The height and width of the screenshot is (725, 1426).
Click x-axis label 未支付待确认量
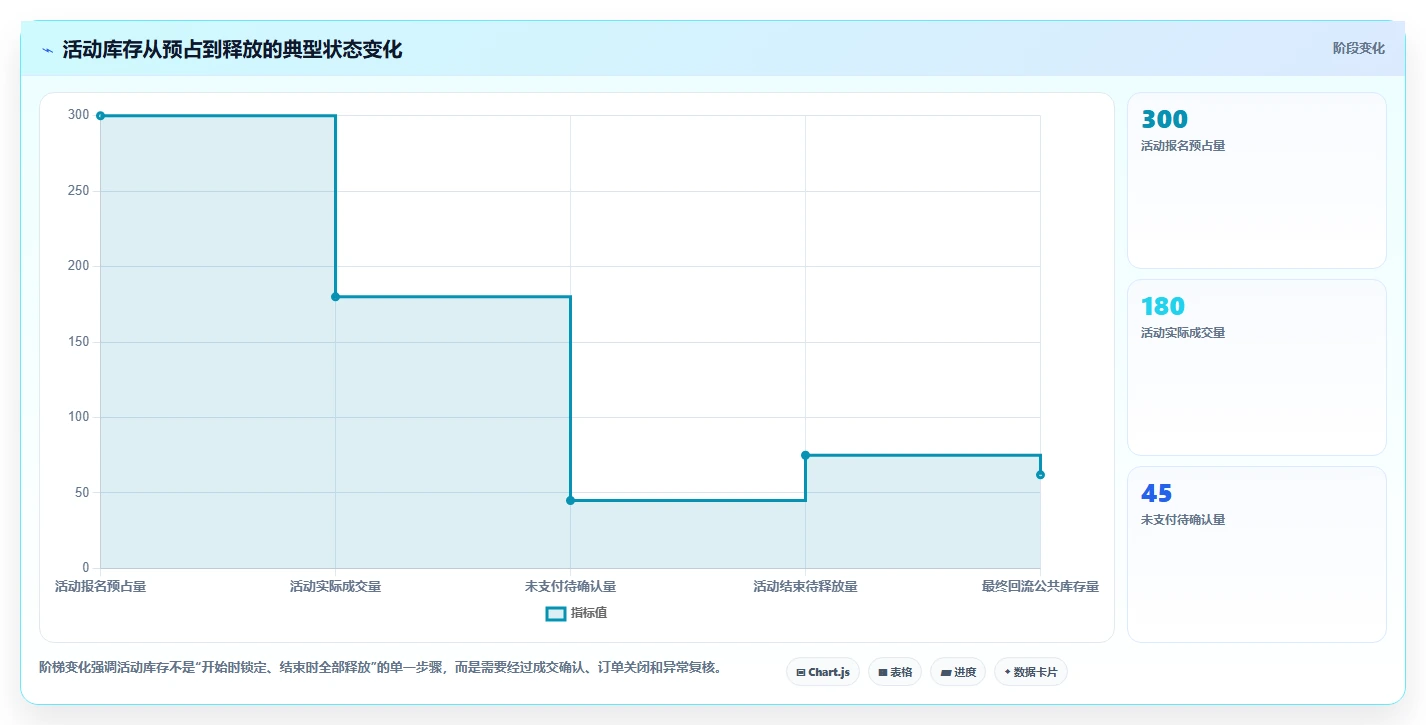(570, 587)
